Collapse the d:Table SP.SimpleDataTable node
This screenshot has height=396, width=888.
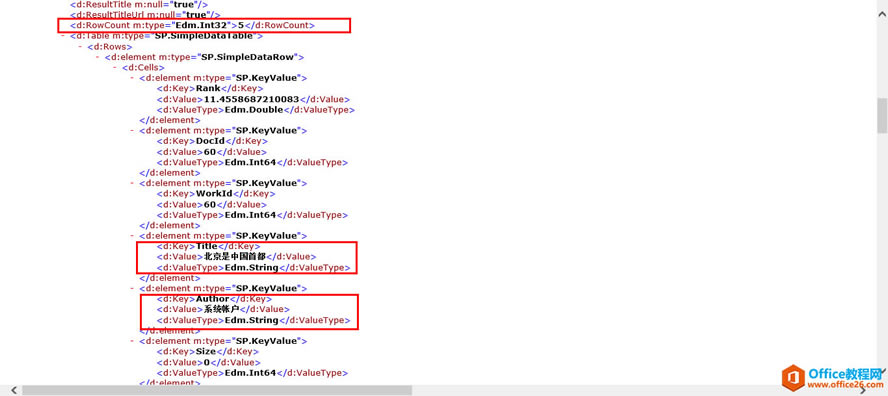(x=62, y=36)
